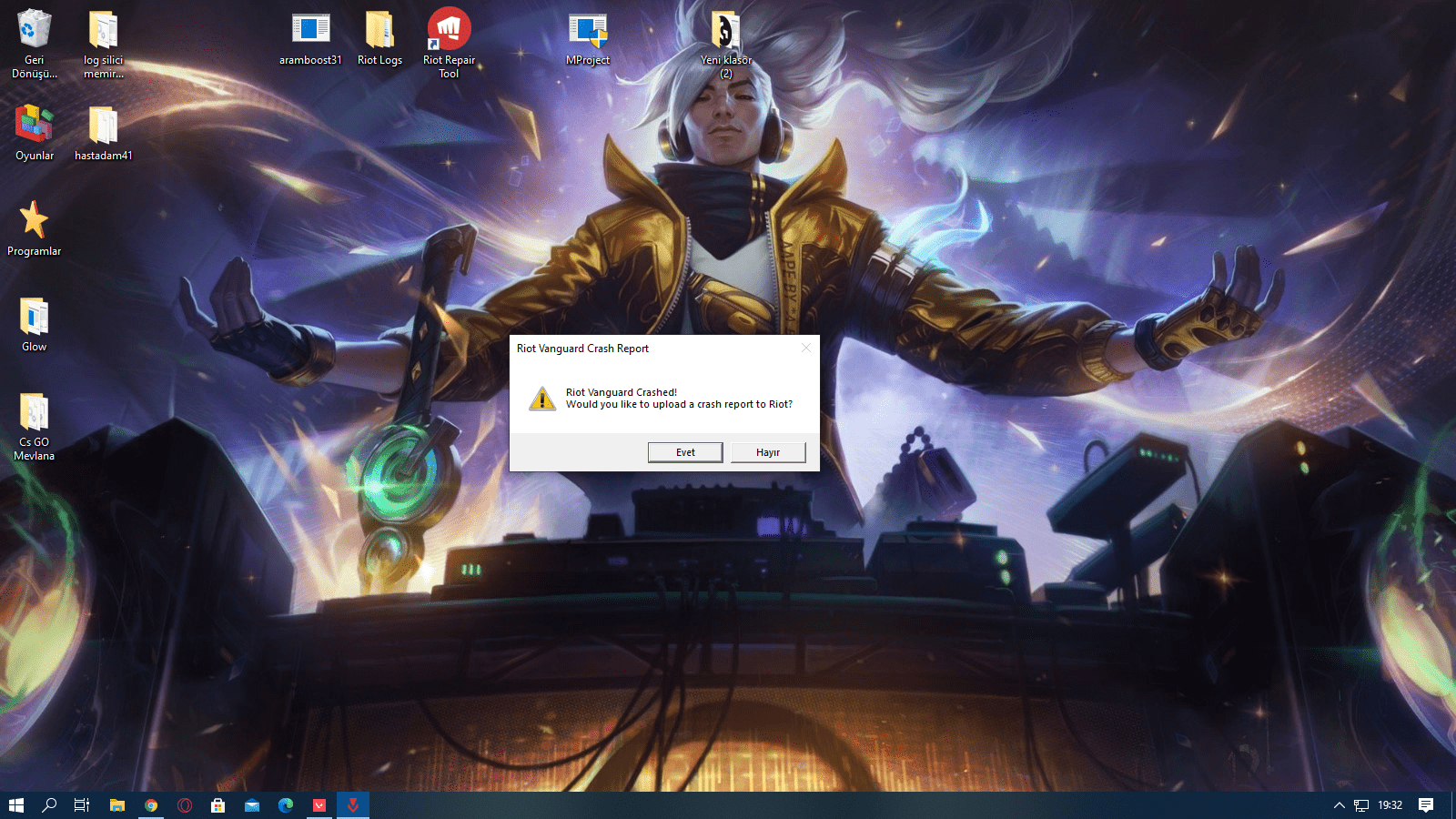Switch to the Valorant taskbar icon

click(319, 805)
